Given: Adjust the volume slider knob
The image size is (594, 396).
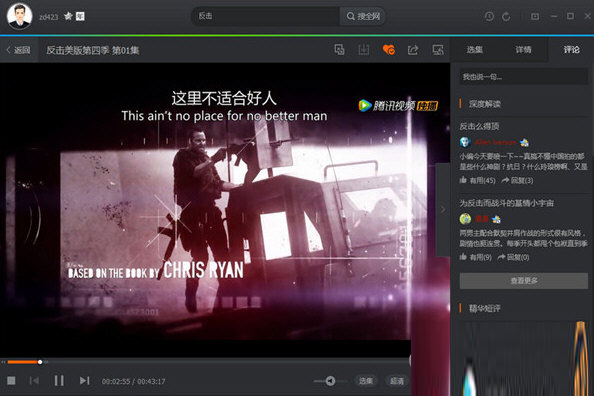Looking at the screenshot, I should [330, 381].
